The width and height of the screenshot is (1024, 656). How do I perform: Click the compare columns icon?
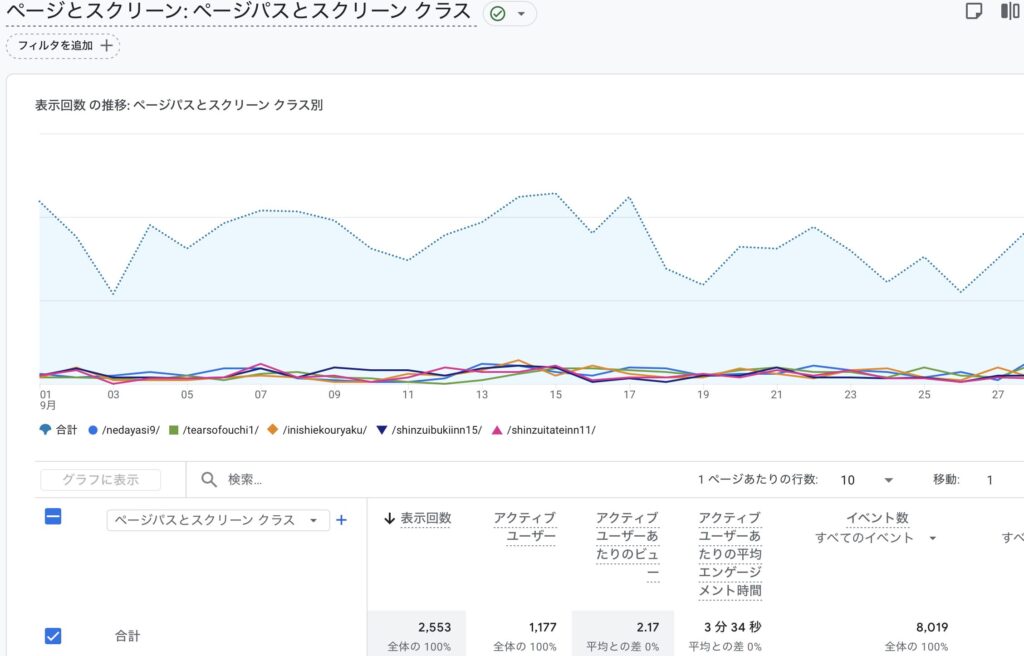click(1010, 12)
